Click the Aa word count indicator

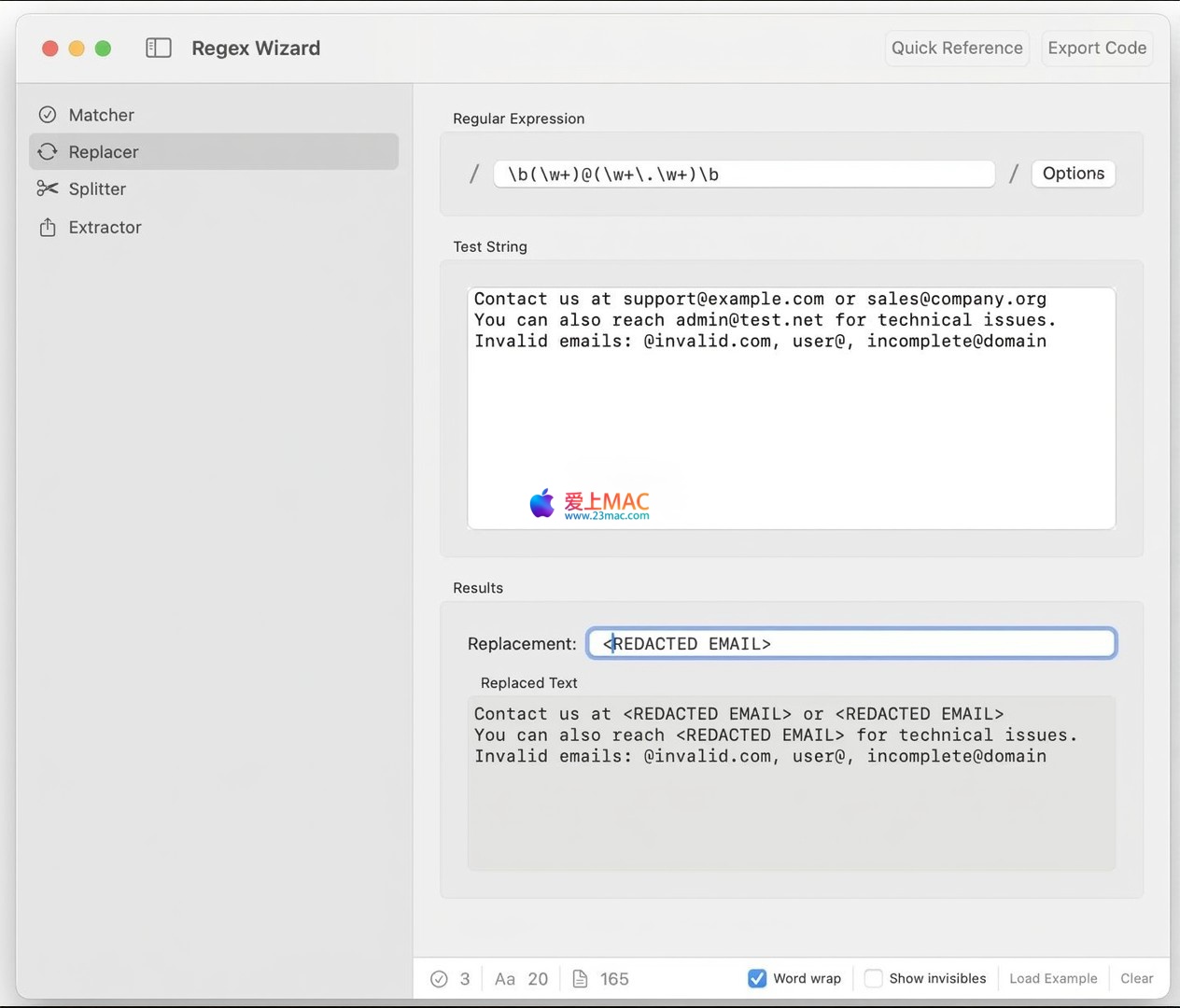coord(505,978)
